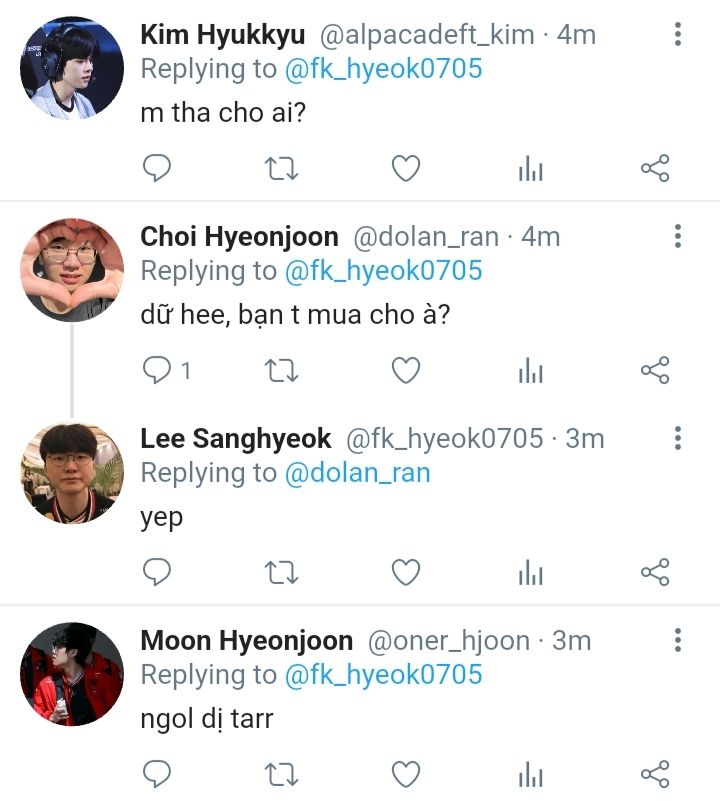Reply to Kim Hyukkyu's tweet
Viewport: 720px width, 801px height.
click(x=157, y=169)
